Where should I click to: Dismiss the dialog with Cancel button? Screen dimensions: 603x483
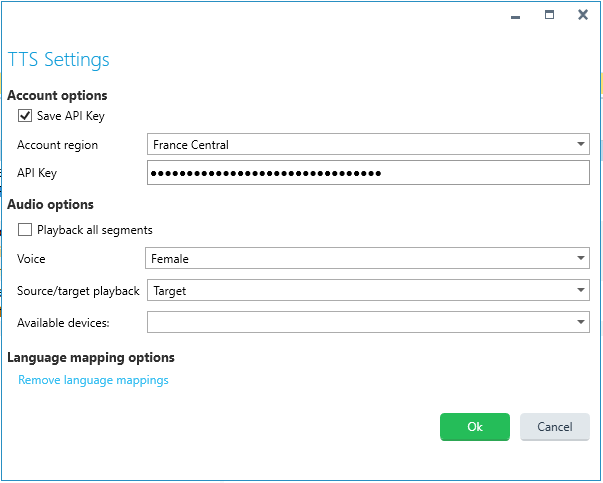(555, 426)
